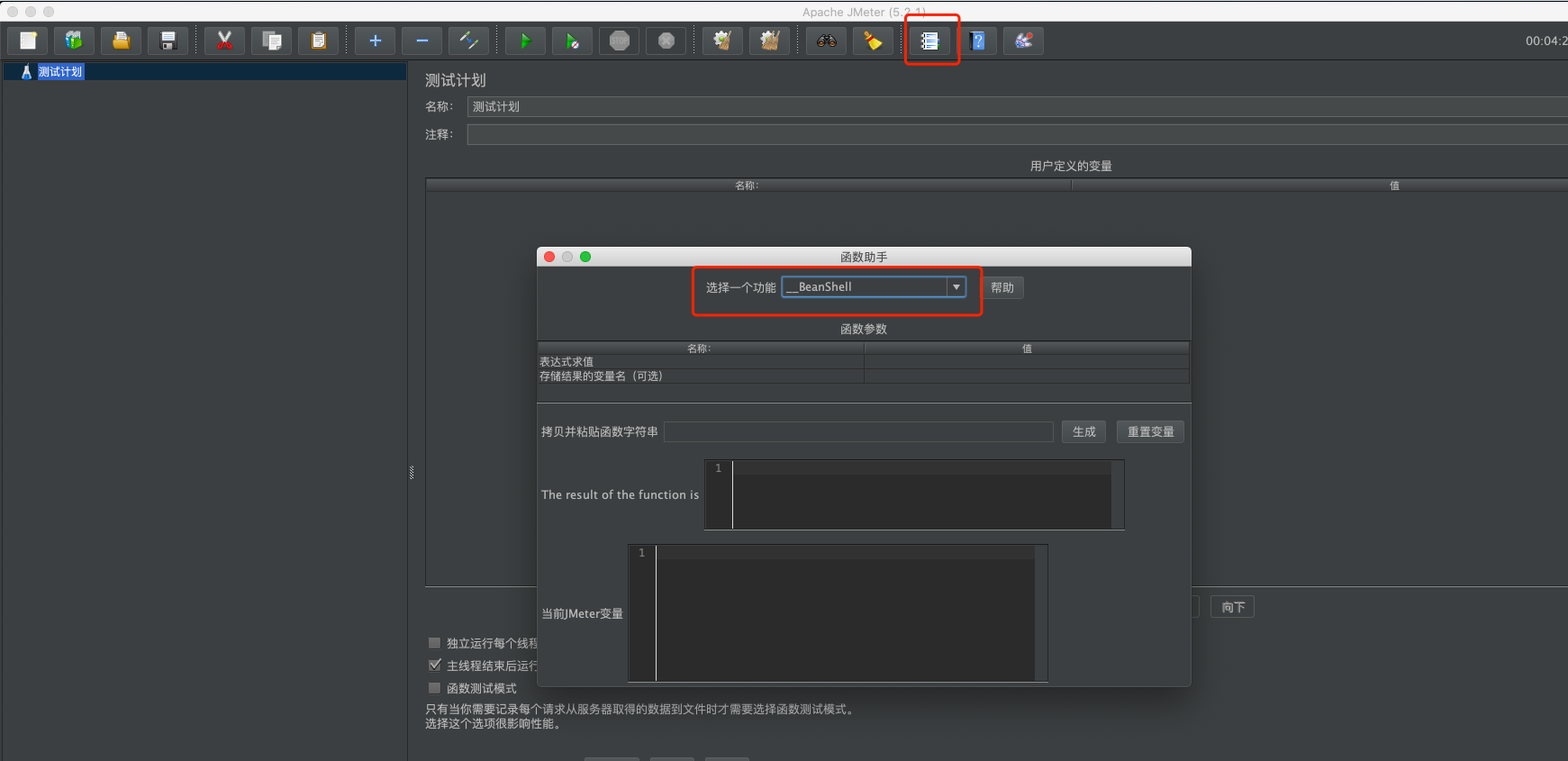The image size is (1568, 761).
Task: Open the Function Helper toolbar icon
Action: (930, 41)
